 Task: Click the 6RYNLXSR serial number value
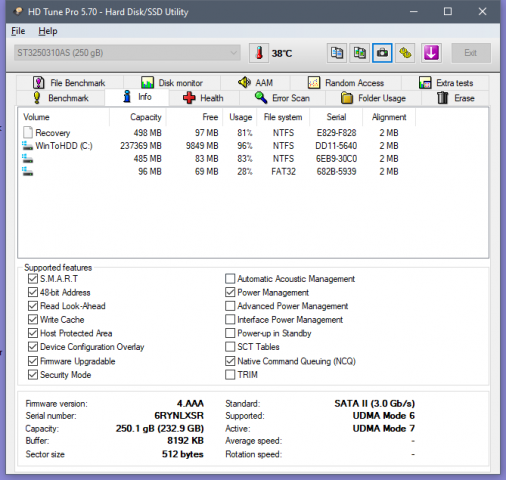179,416
